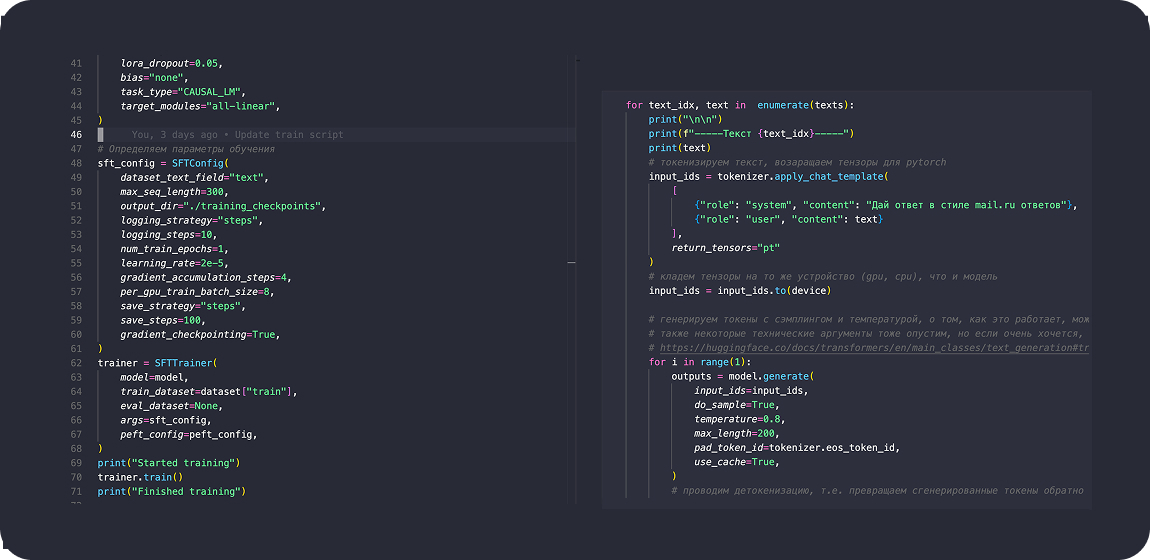Click the temperature=0.8 line
This screenshot has height=560, width=1150.
point(740,419)
